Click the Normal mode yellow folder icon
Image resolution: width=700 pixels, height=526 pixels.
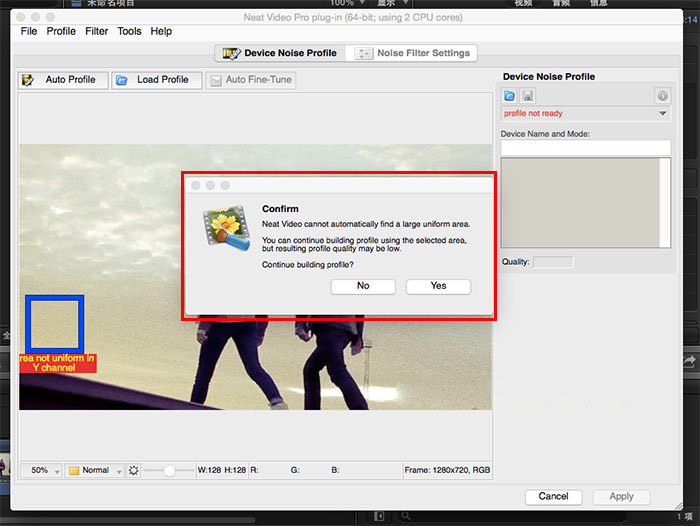click(x=74, y=471)
